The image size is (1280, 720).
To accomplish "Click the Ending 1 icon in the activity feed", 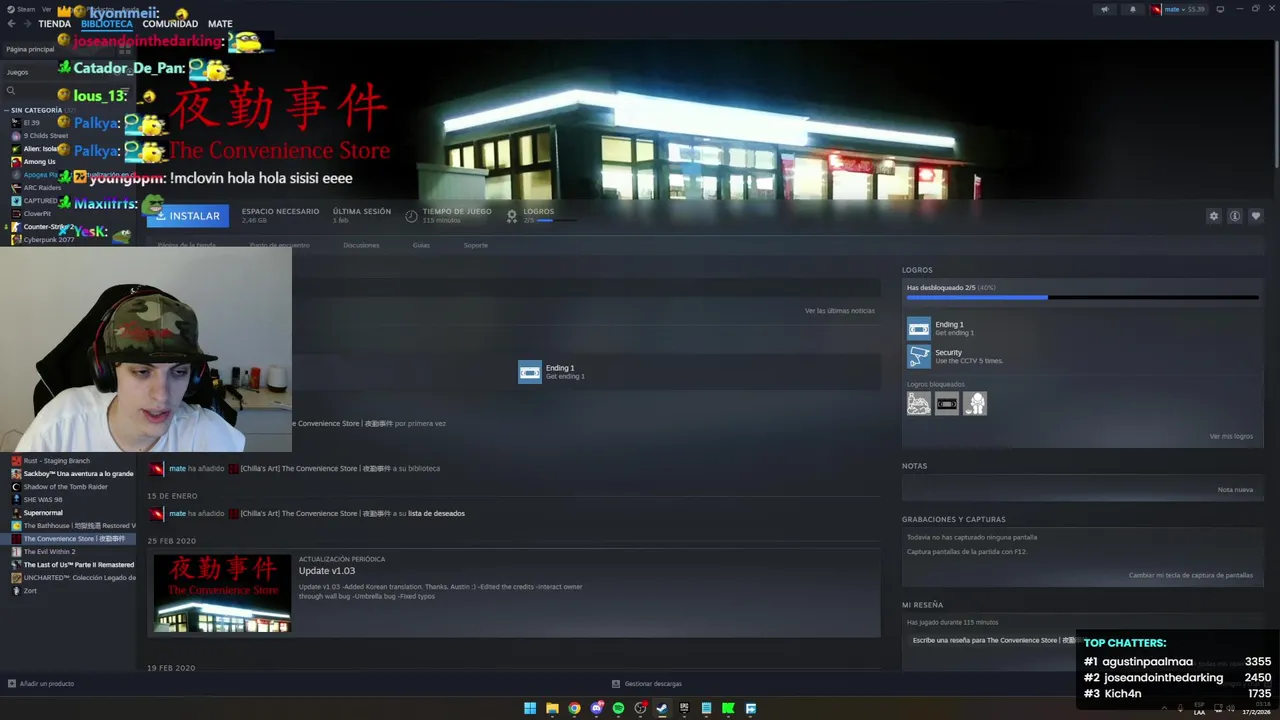I will (530, 372).
